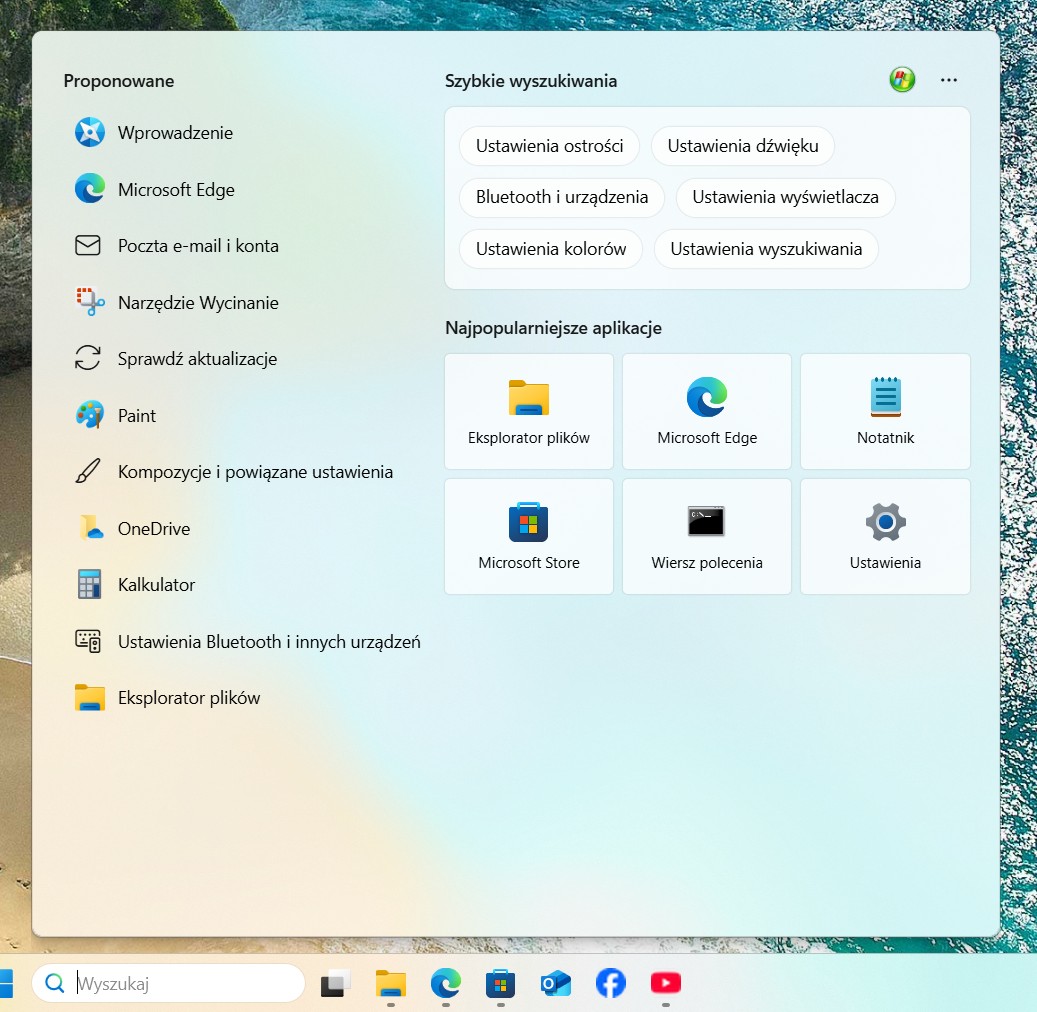Open Facebook icon on the taskbar
Image resolution: width=1037 pixels, height=1012 pixels.
(x=610, y=983)
